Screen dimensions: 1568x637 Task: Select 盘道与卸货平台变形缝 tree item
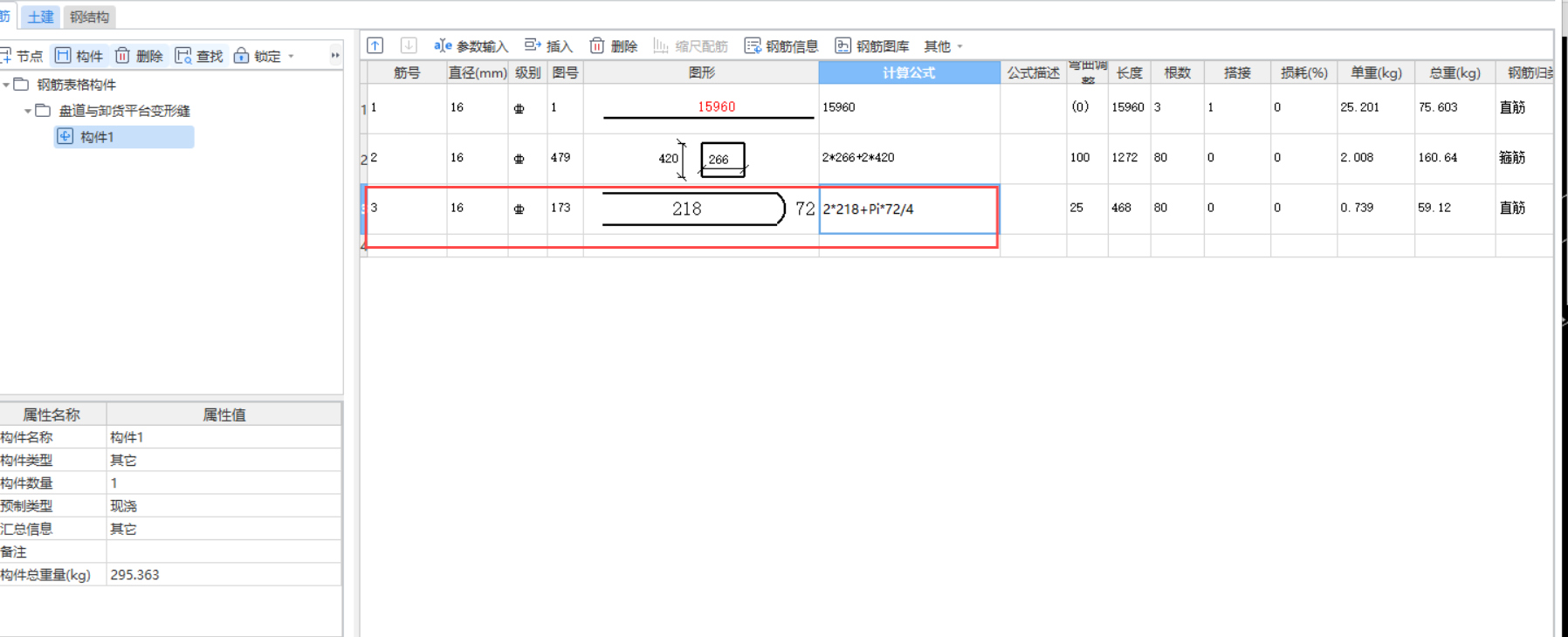(x=124, y=111)
